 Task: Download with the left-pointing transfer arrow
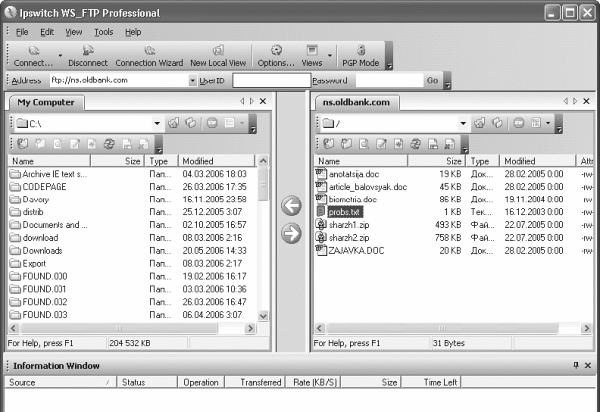tap(291, 207)
